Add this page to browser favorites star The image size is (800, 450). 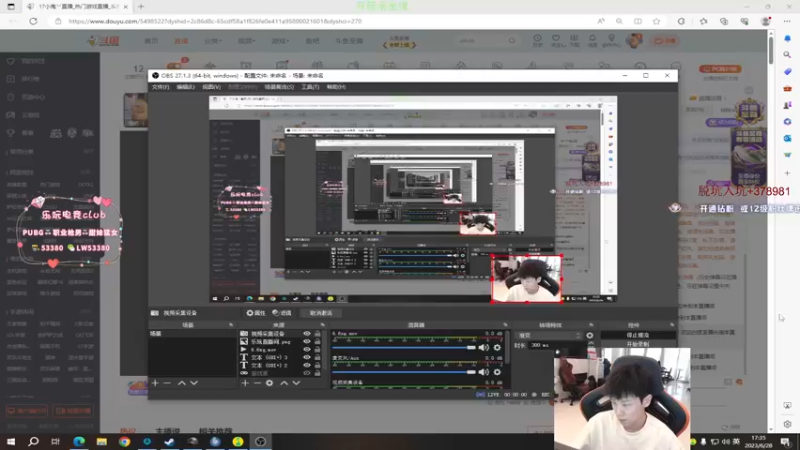(657, 21)
